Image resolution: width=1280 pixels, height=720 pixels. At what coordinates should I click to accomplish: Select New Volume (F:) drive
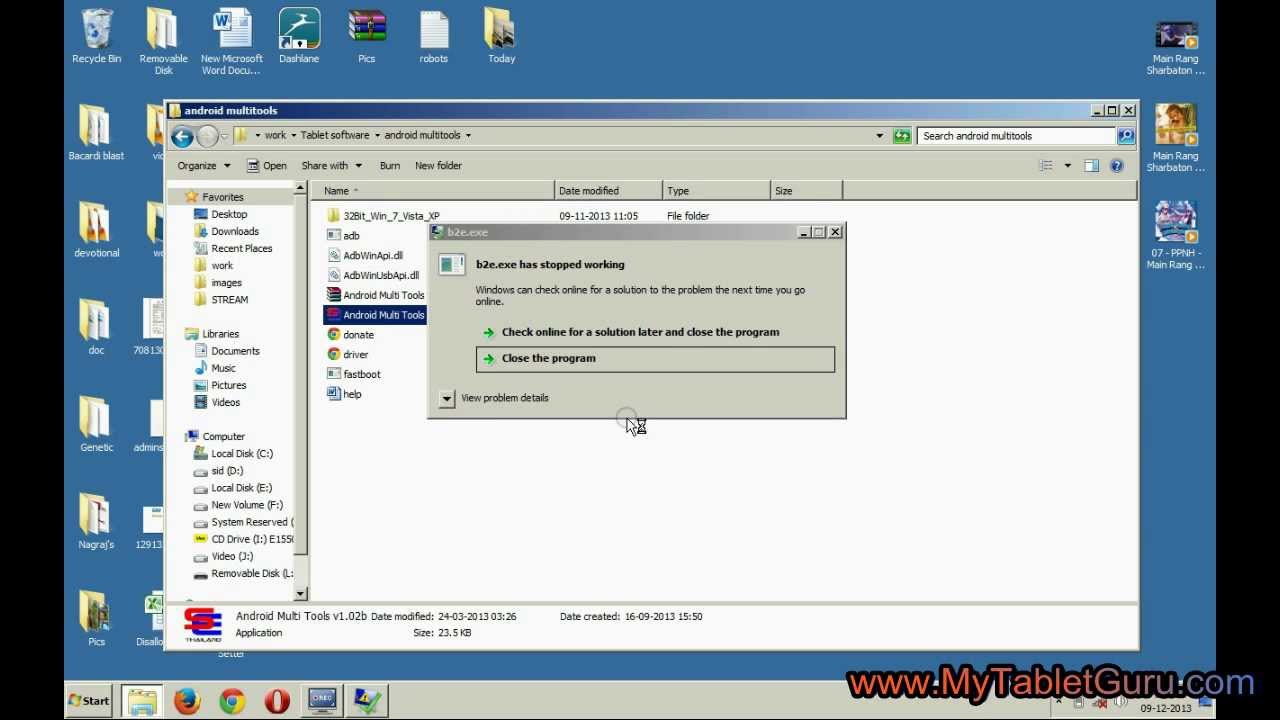click(x=247, y=506)
